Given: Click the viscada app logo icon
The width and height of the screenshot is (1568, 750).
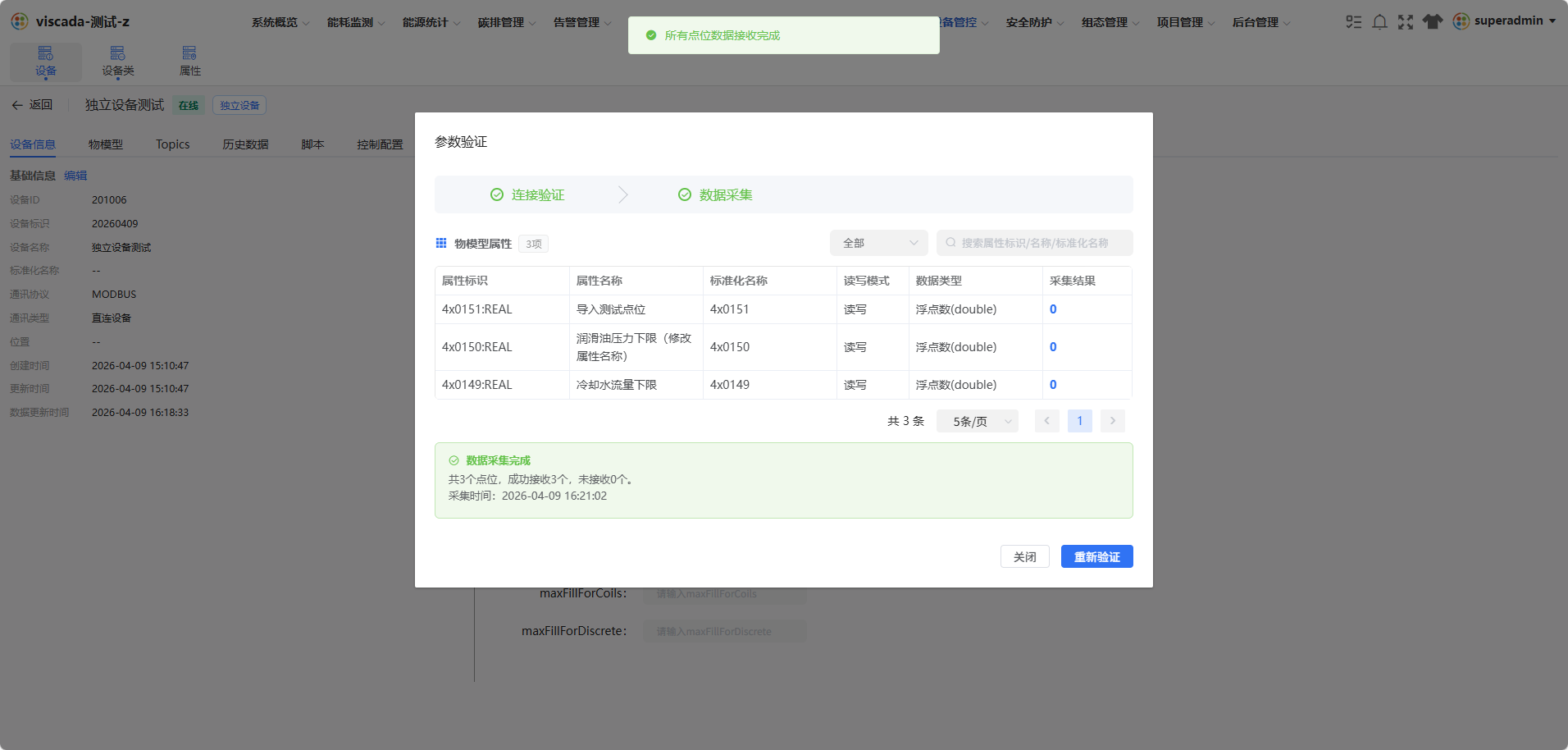Looking at the screenshot, I should tap(20, 21).
